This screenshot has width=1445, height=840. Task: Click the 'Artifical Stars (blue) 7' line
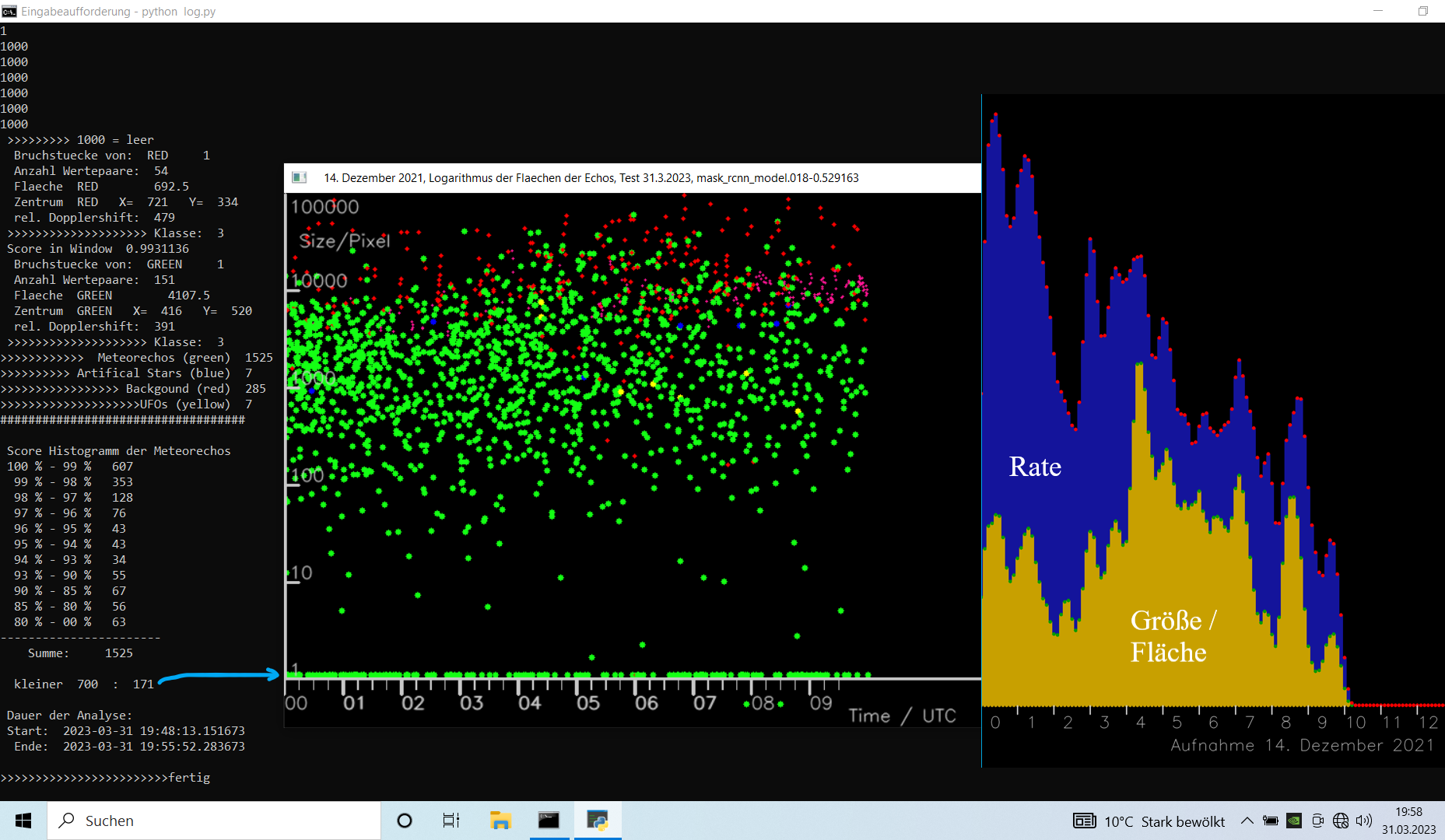[x=126, y=373]
